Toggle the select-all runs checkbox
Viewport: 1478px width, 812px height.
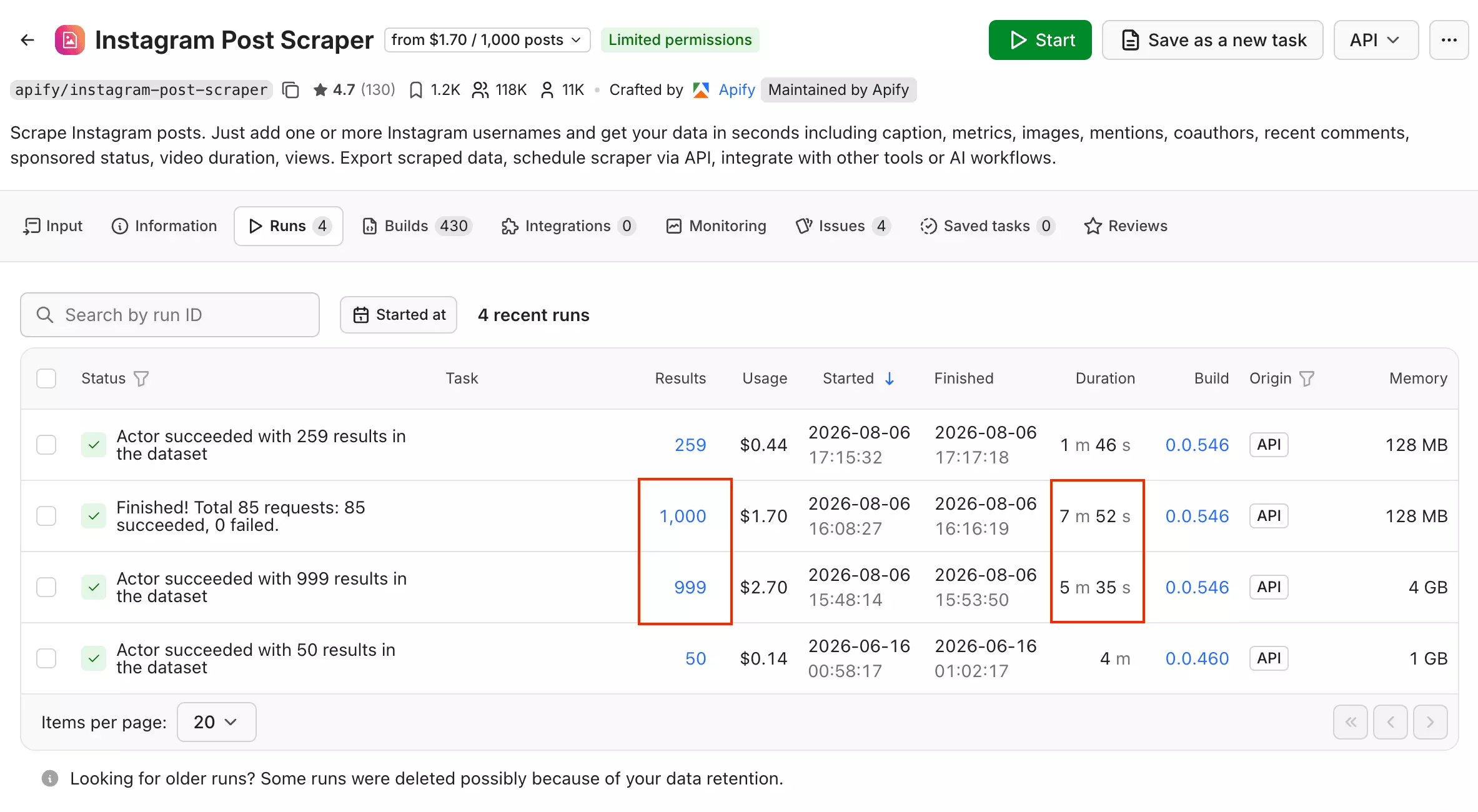pos(46,379)
